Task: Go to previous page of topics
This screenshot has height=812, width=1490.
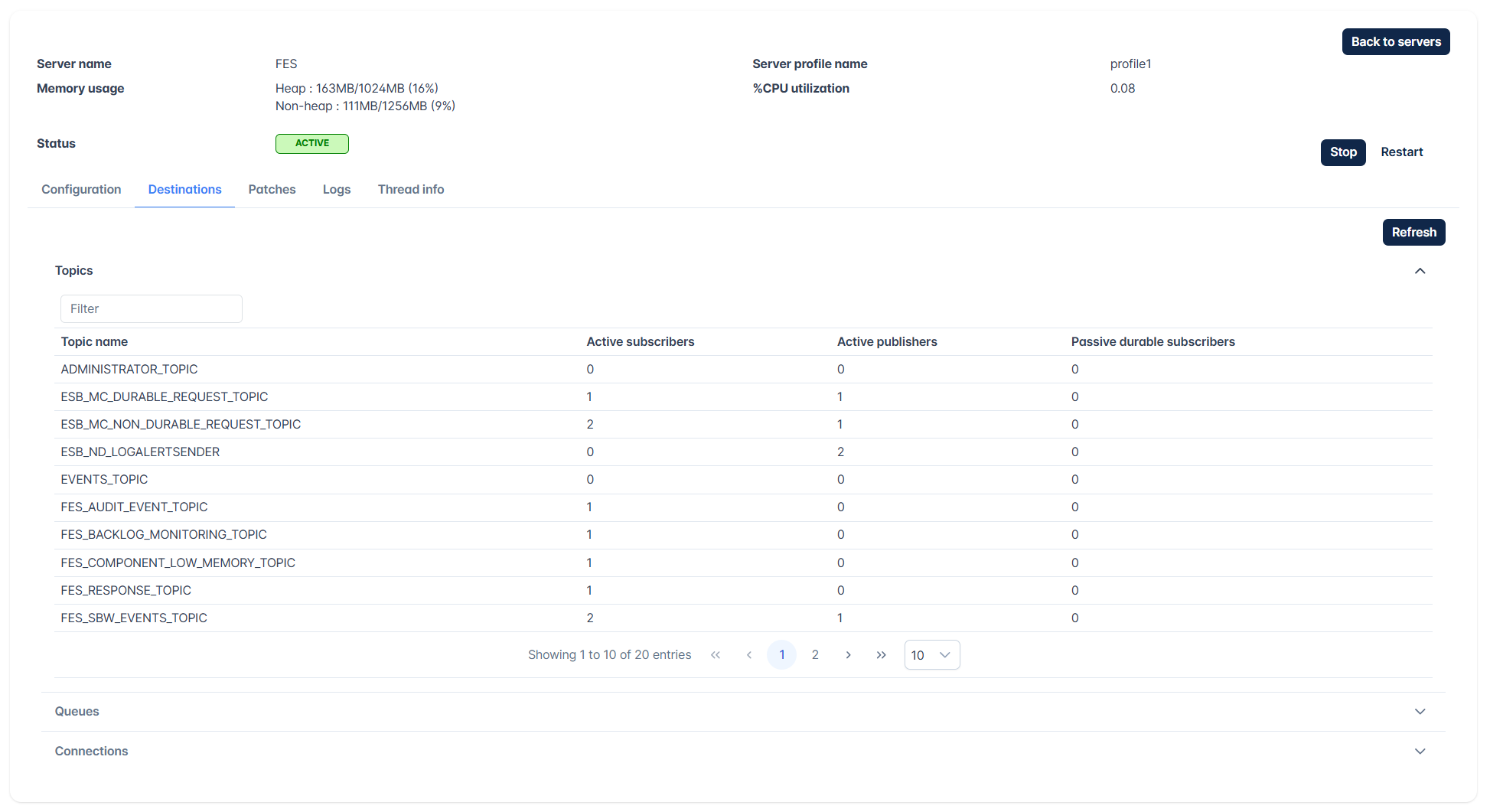Action: click(749, 655)
